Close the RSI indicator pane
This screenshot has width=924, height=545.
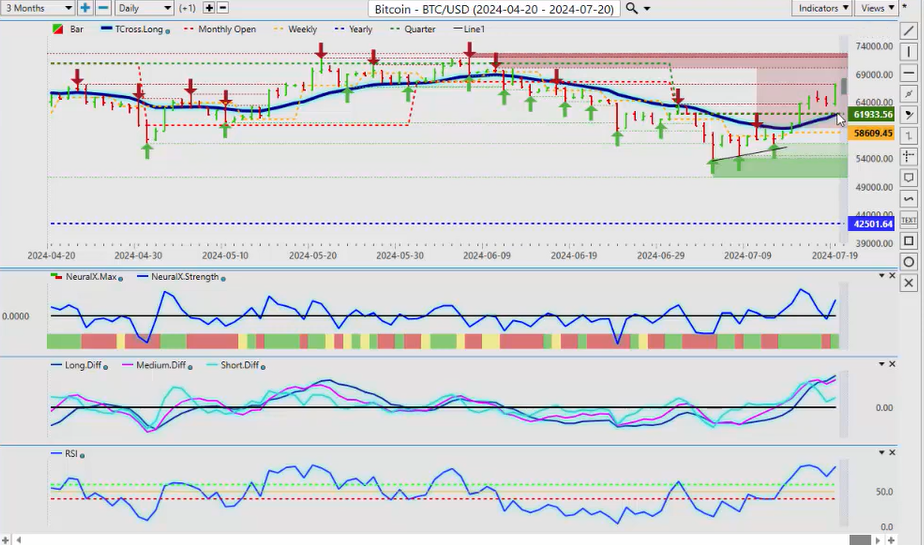coord(892,452)
